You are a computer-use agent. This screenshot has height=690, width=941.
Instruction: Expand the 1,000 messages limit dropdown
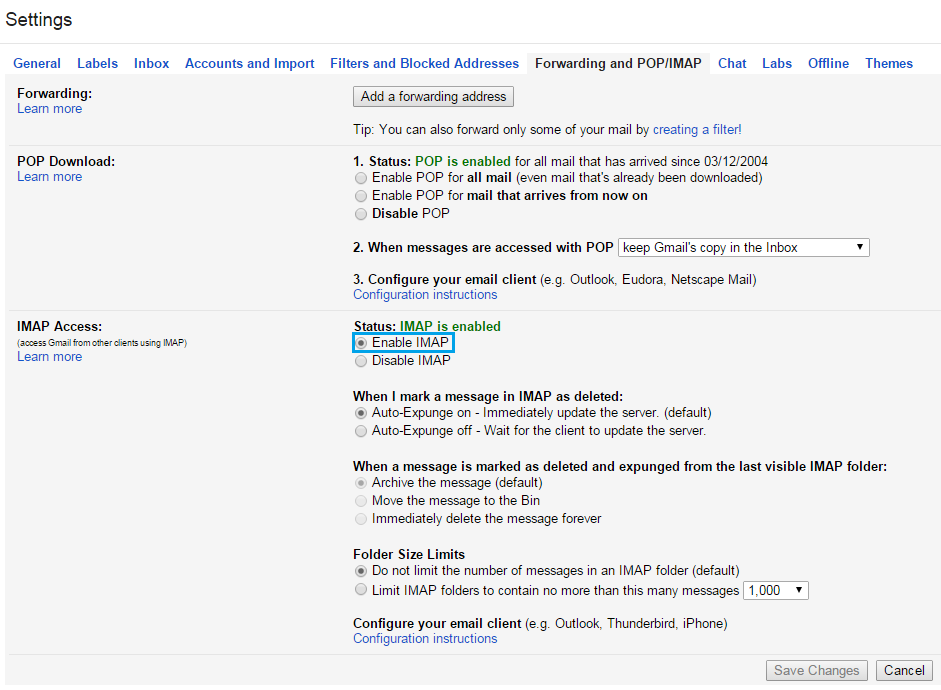pos(776,590)
